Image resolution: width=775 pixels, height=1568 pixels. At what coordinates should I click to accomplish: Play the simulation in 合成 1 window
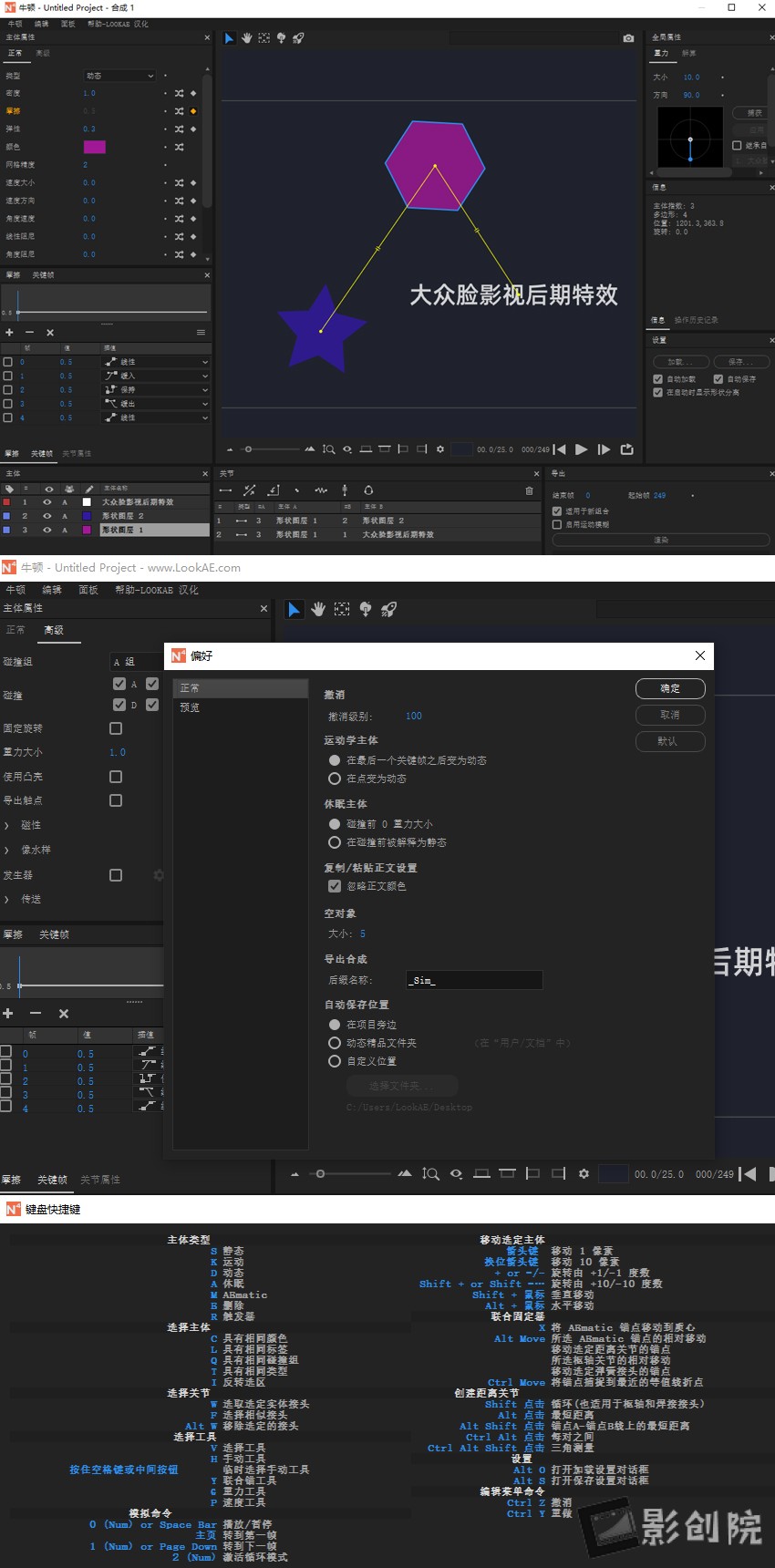coord(582,449)
